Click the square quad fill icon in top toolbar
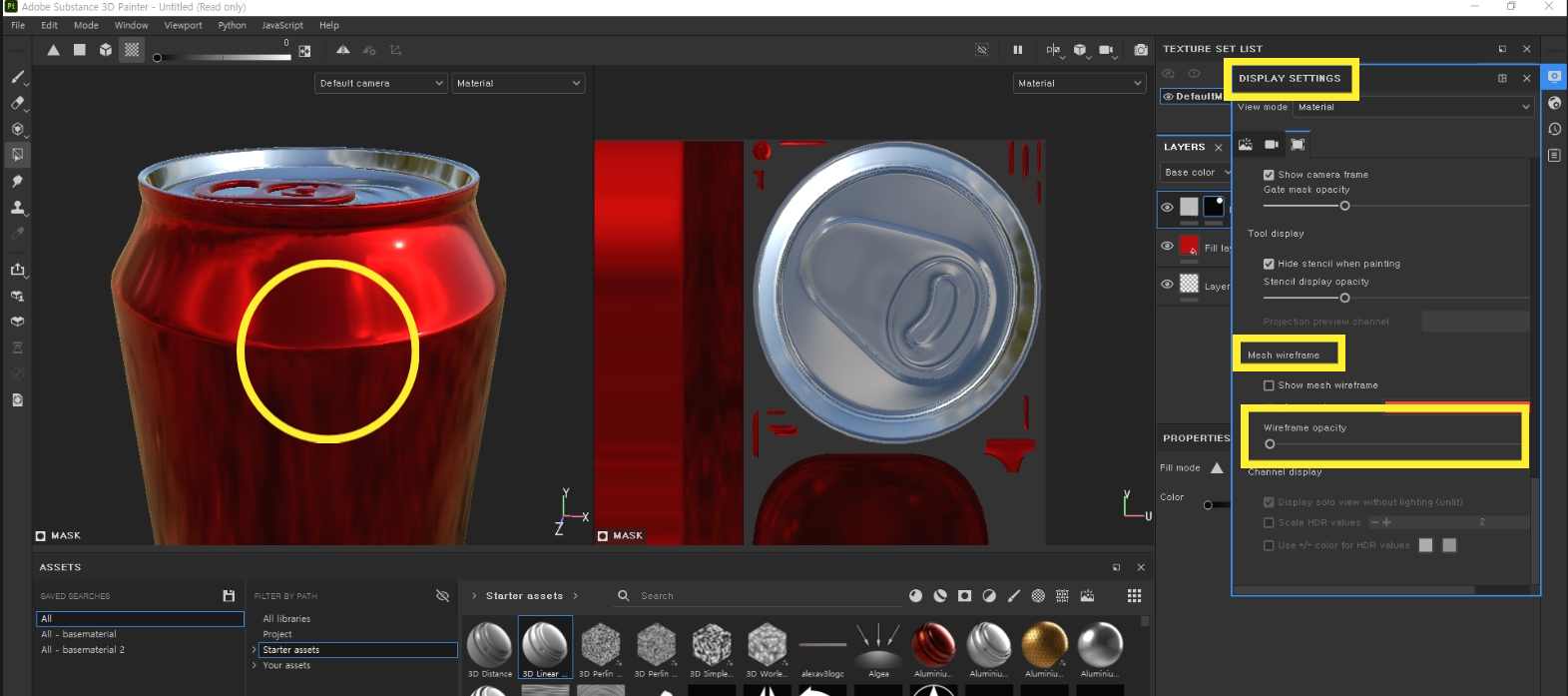The height and width of the screenshot is (696, 1568). (80, 50)
